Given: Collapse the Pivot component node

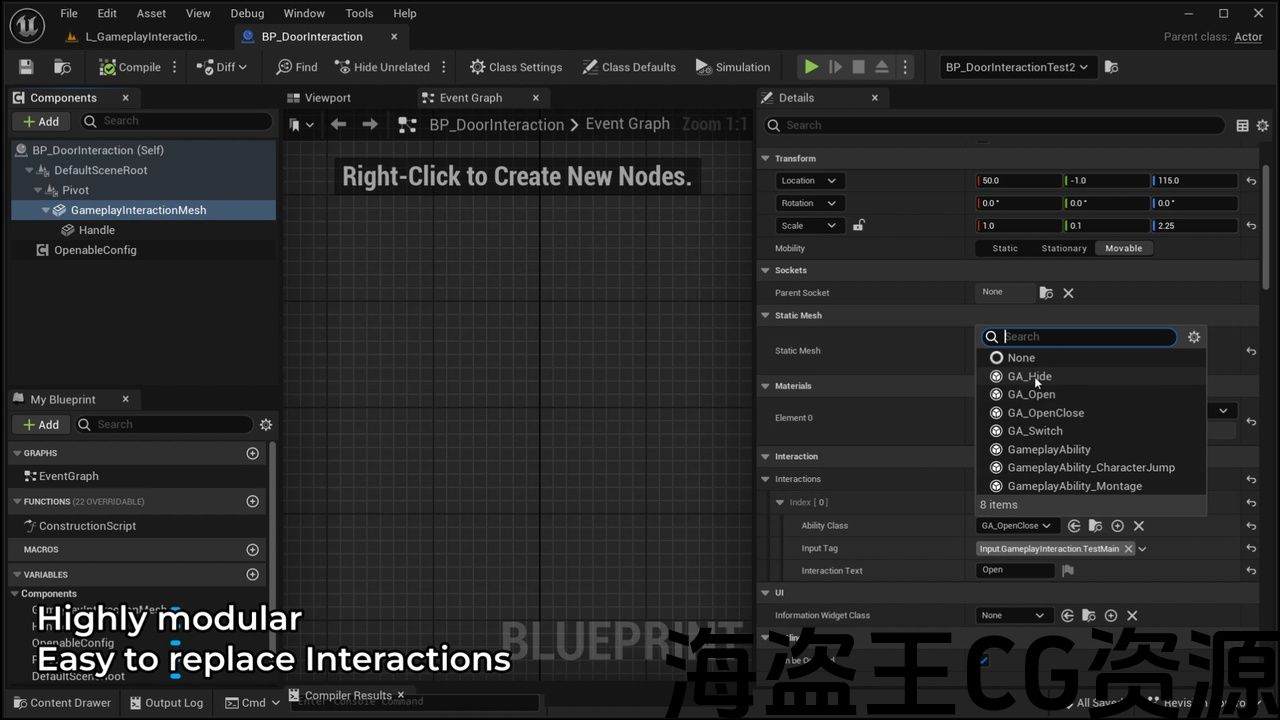Looking at the screenshot, I should tap(39, 190).
